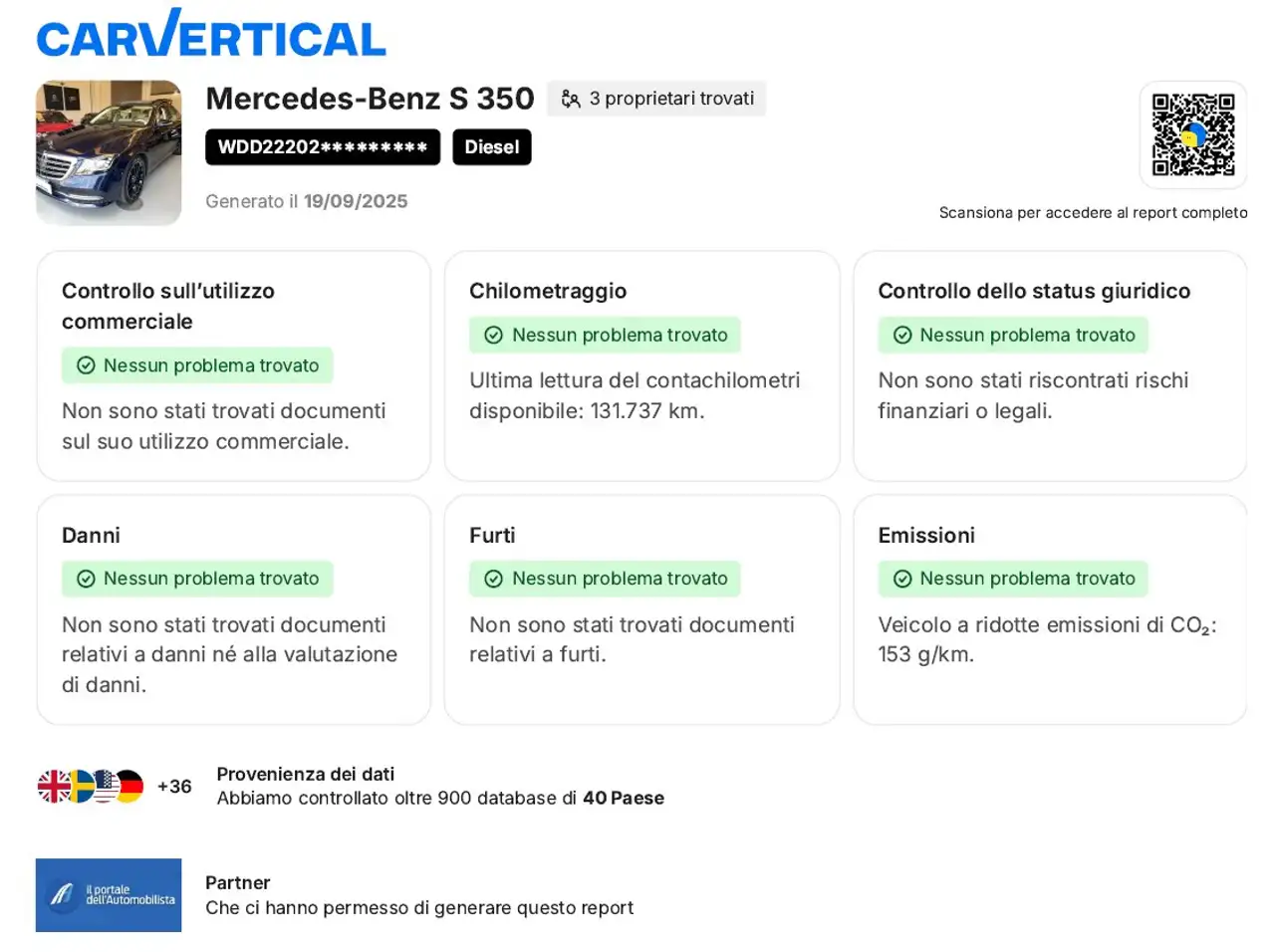Open the il portale dell'Automobilista partner logo
The height and width of the screenshot is (952, 1275).
109,895
